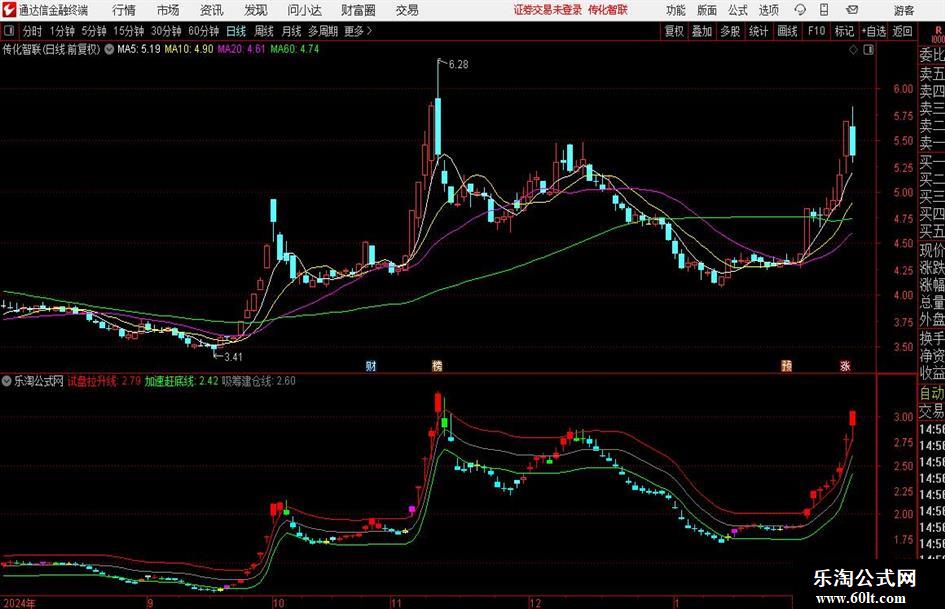Open the 行情 menu

tap(124, 10)
